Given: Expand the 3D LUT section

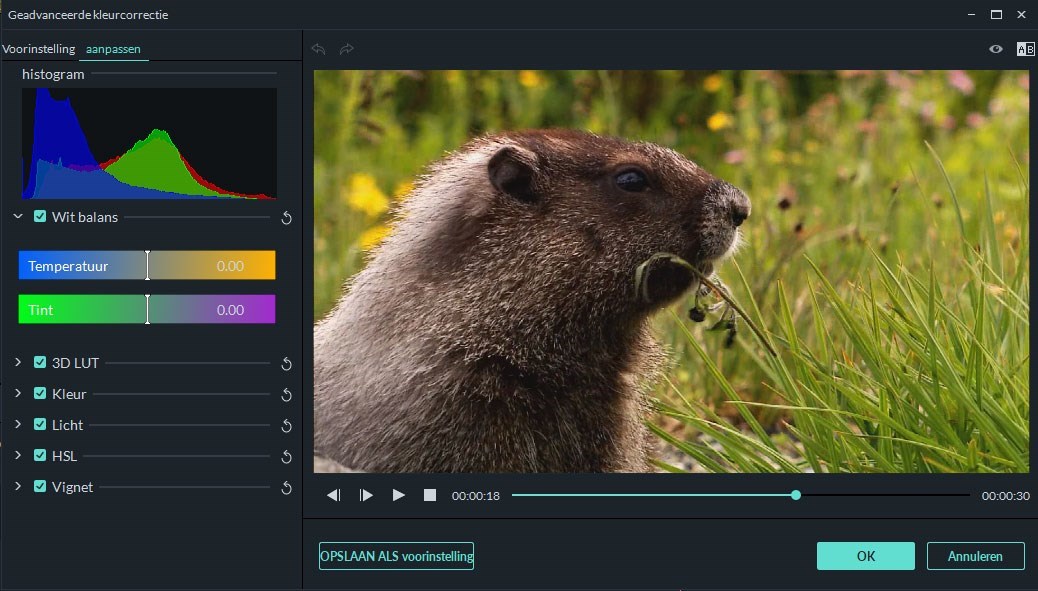Looking at the screenshot, I should pyautogui.click(x=18, y=362).
